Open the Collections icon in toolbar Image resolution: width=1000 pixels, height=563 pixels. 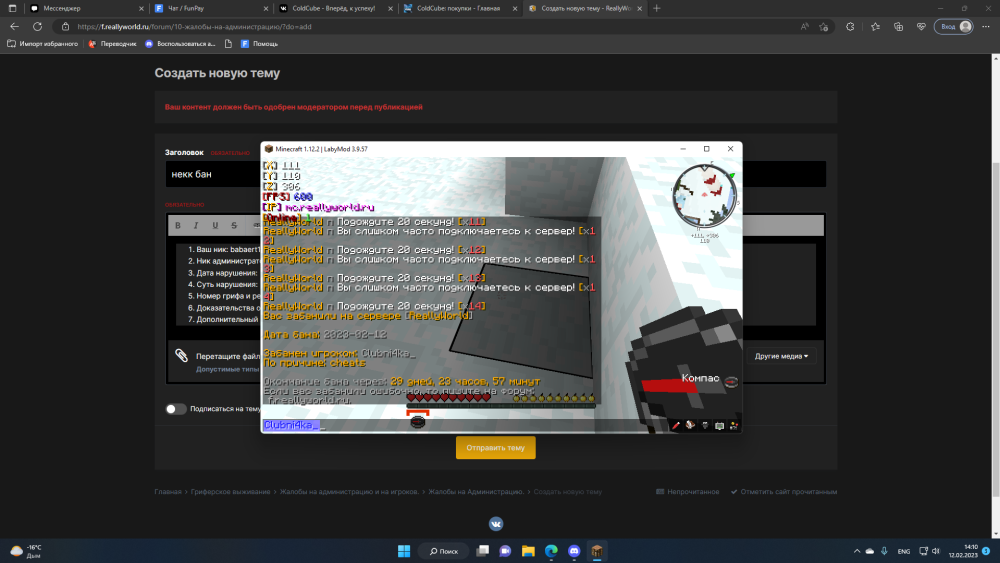(898, 27)
